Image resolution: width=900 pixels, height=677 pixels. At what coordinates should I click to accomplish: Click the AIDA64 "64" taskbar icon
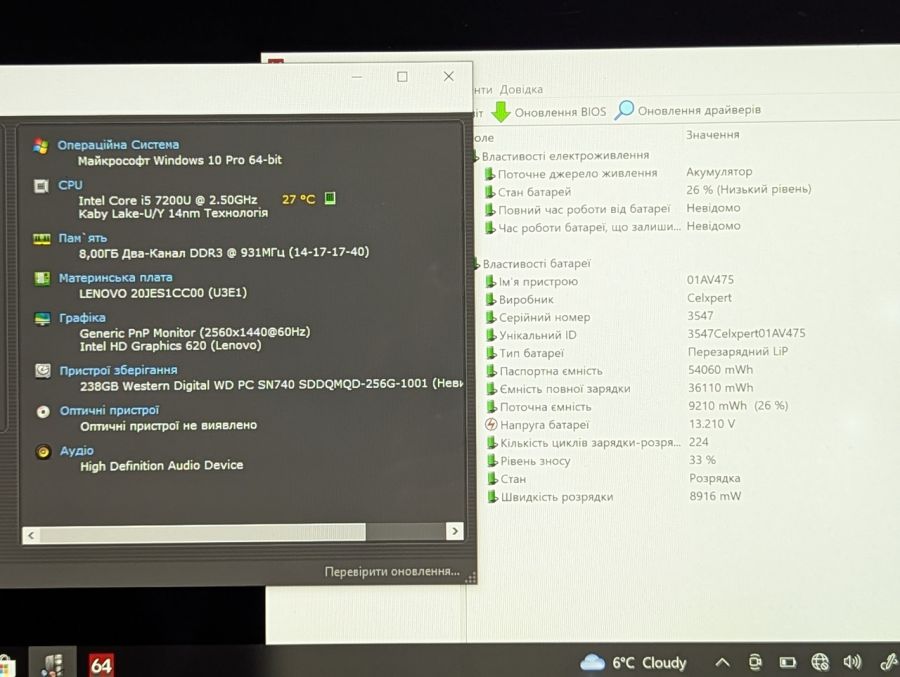point(101,665)
